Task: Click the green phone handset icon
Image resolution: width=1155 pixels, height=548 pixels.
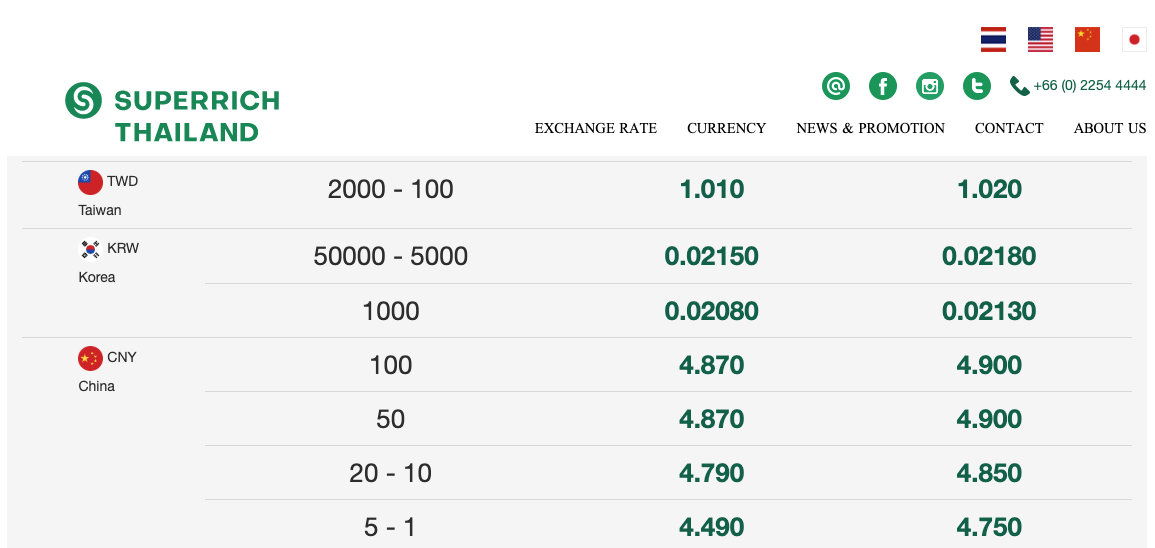Action: 1019,86
